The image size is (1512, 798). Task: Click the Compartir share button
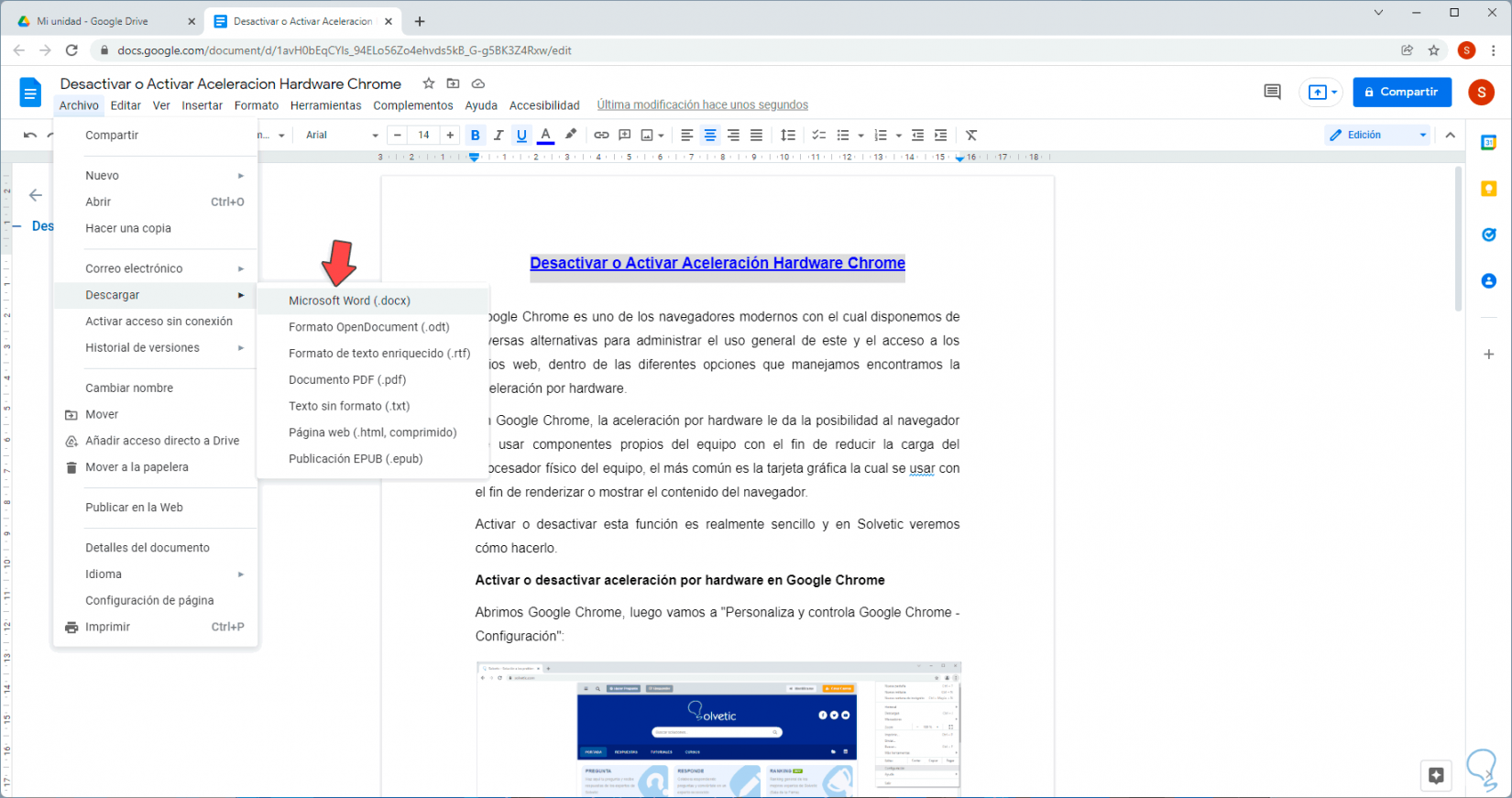tap(1402, 92)
